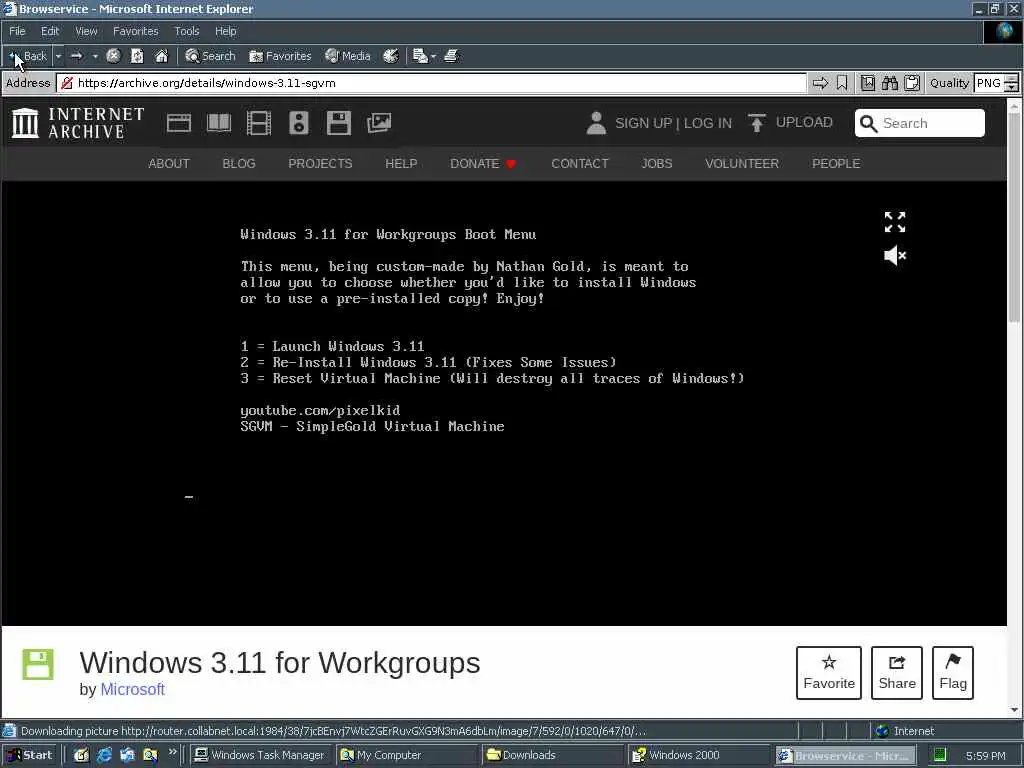Click the Back navigation button
Viewport: 1024px width, 768px height.
click(x=28, y=56)
